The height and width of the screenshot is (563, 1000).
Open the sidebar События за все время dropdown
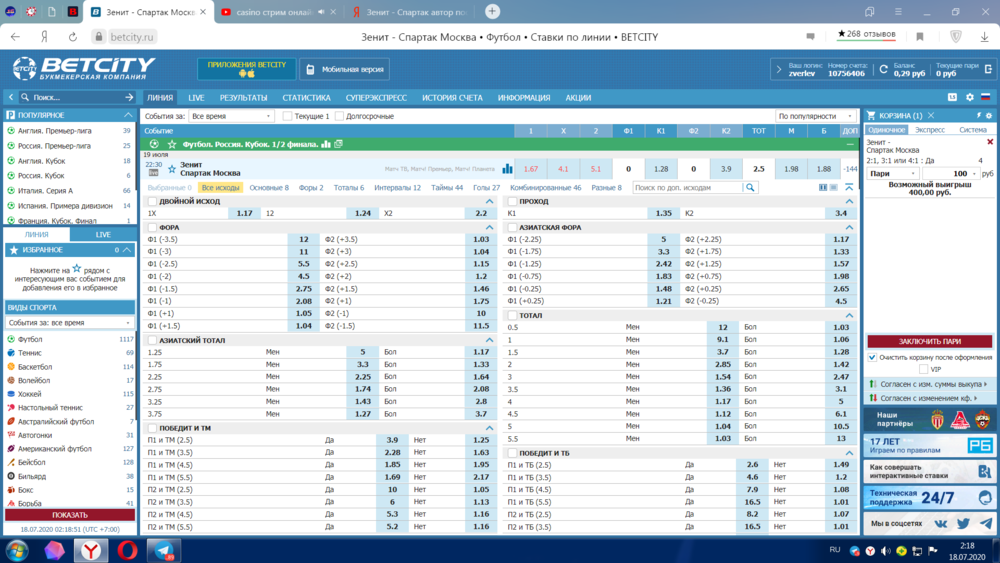point(69,323)
